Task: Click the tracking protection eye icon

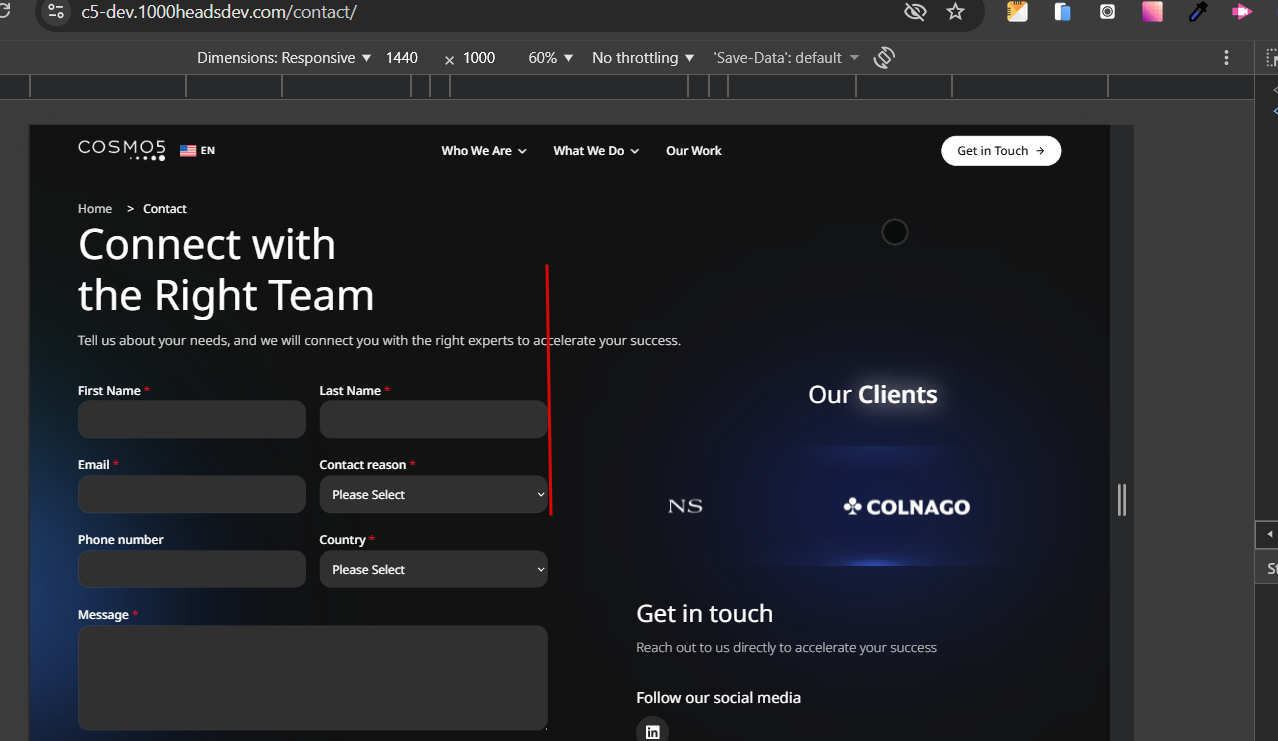Action: point(914,12)
